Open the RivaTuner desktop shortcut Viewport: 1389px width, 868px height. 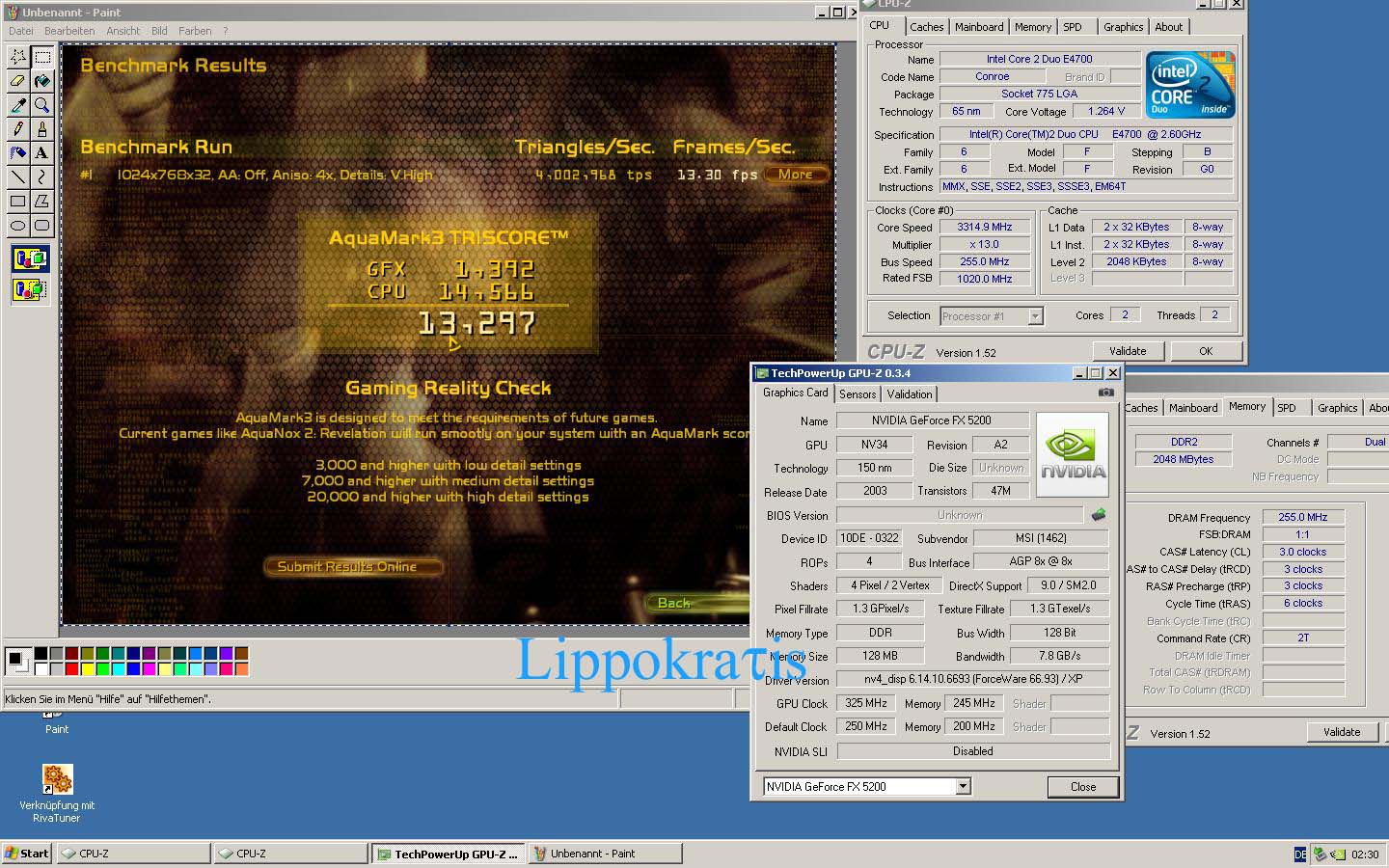pos(57,794)
